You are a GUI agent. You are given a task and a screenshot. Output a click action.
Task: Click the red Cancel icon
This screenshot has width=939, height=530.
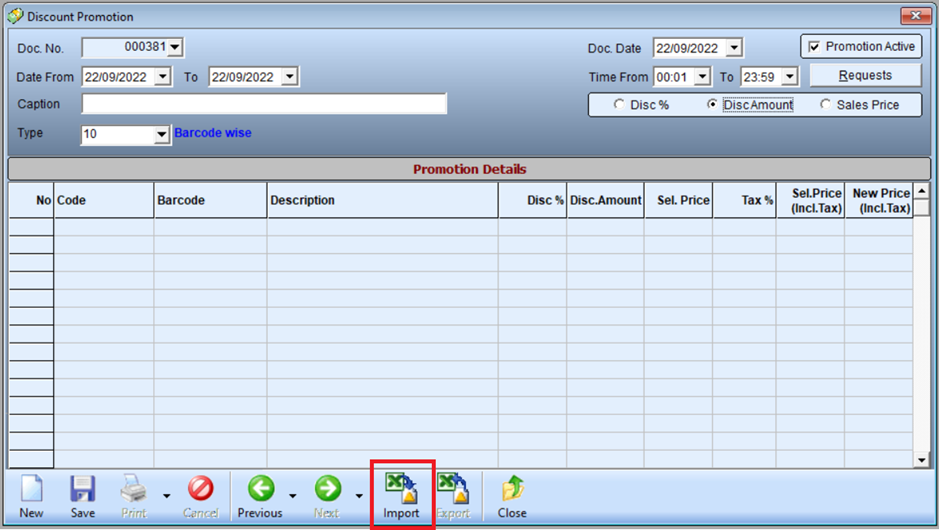click(x=201, y=489)
